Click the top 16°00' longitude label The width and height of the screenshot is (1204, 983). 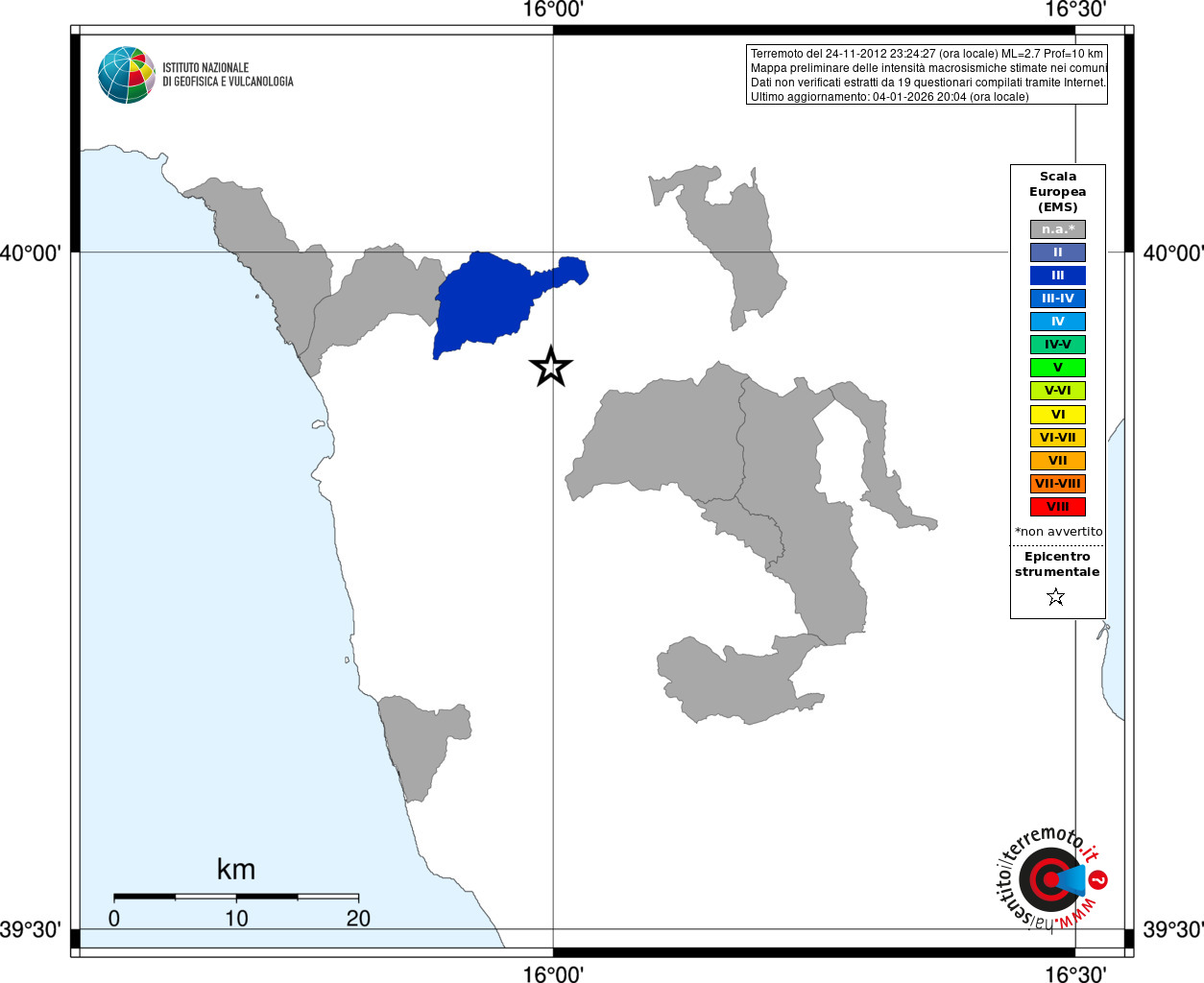553,11
